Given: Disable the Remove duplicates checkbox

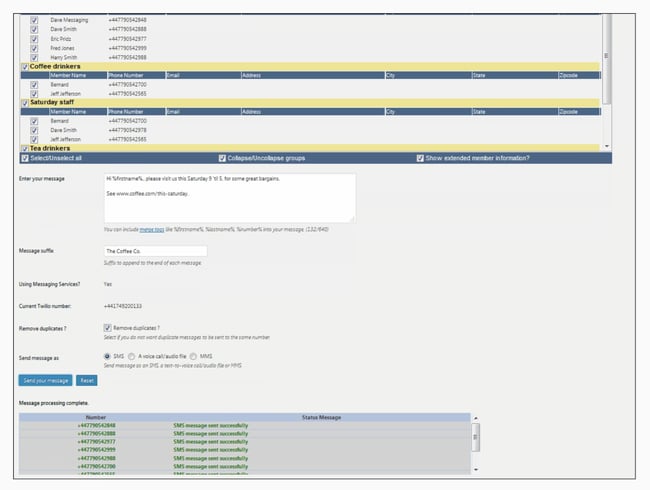Looking at the screenshot, I should click(x=107, y=328).
